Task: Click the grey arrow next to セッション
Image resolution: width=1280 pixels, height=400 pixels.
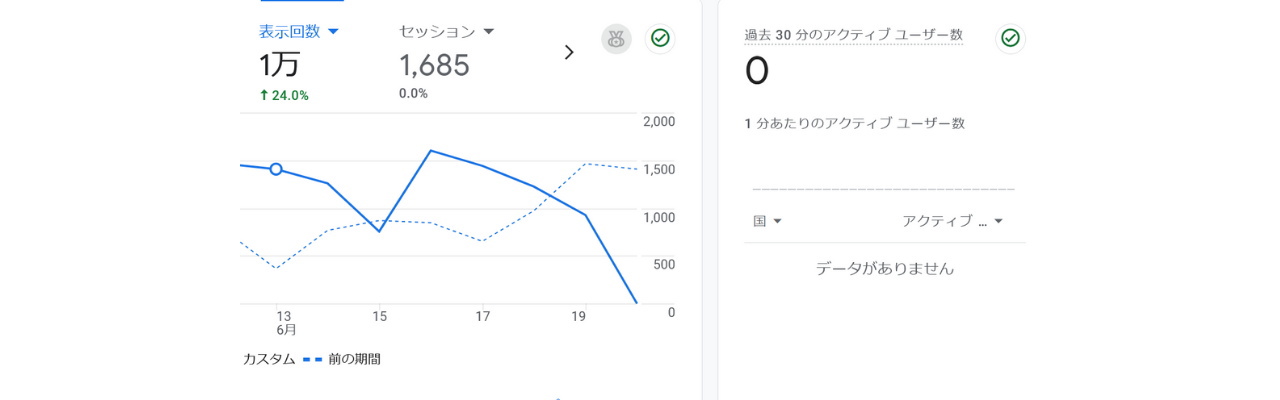Action: (489, 32)
